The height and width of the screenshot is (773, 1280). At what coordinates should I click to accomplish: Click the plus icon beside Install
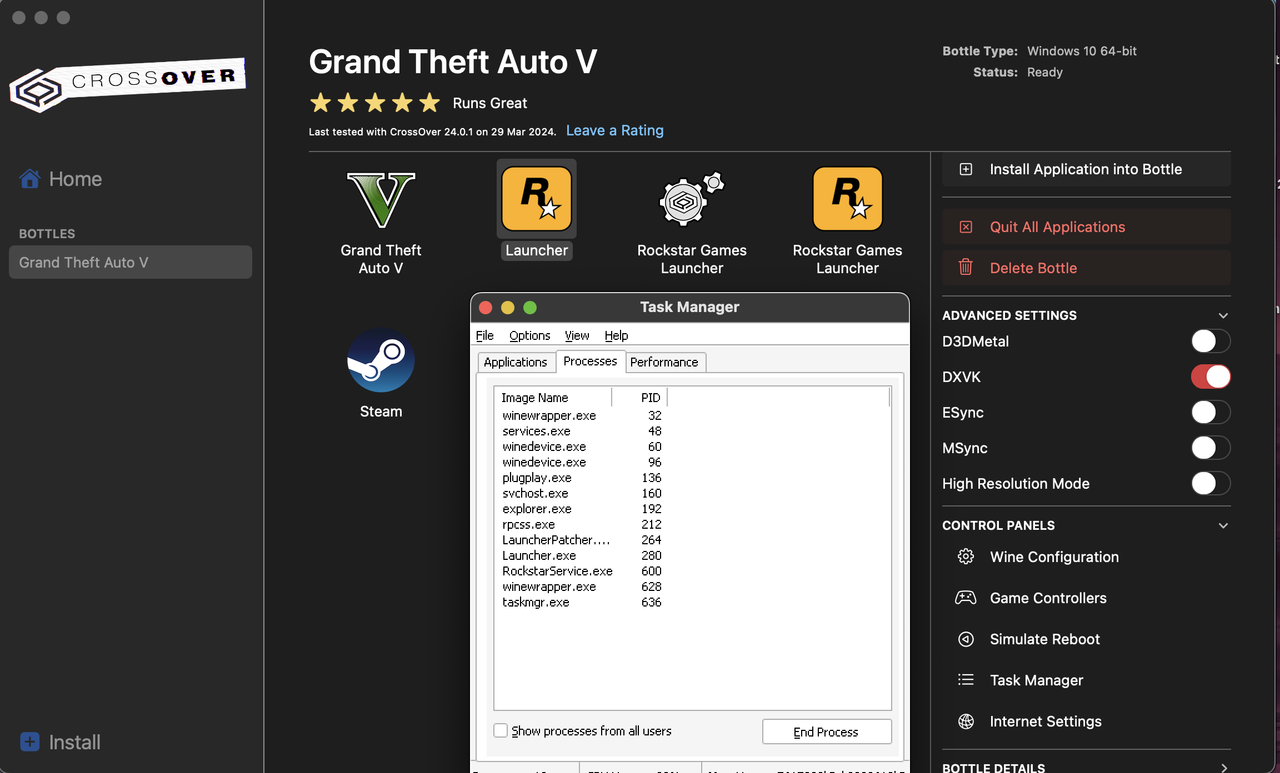30,742
